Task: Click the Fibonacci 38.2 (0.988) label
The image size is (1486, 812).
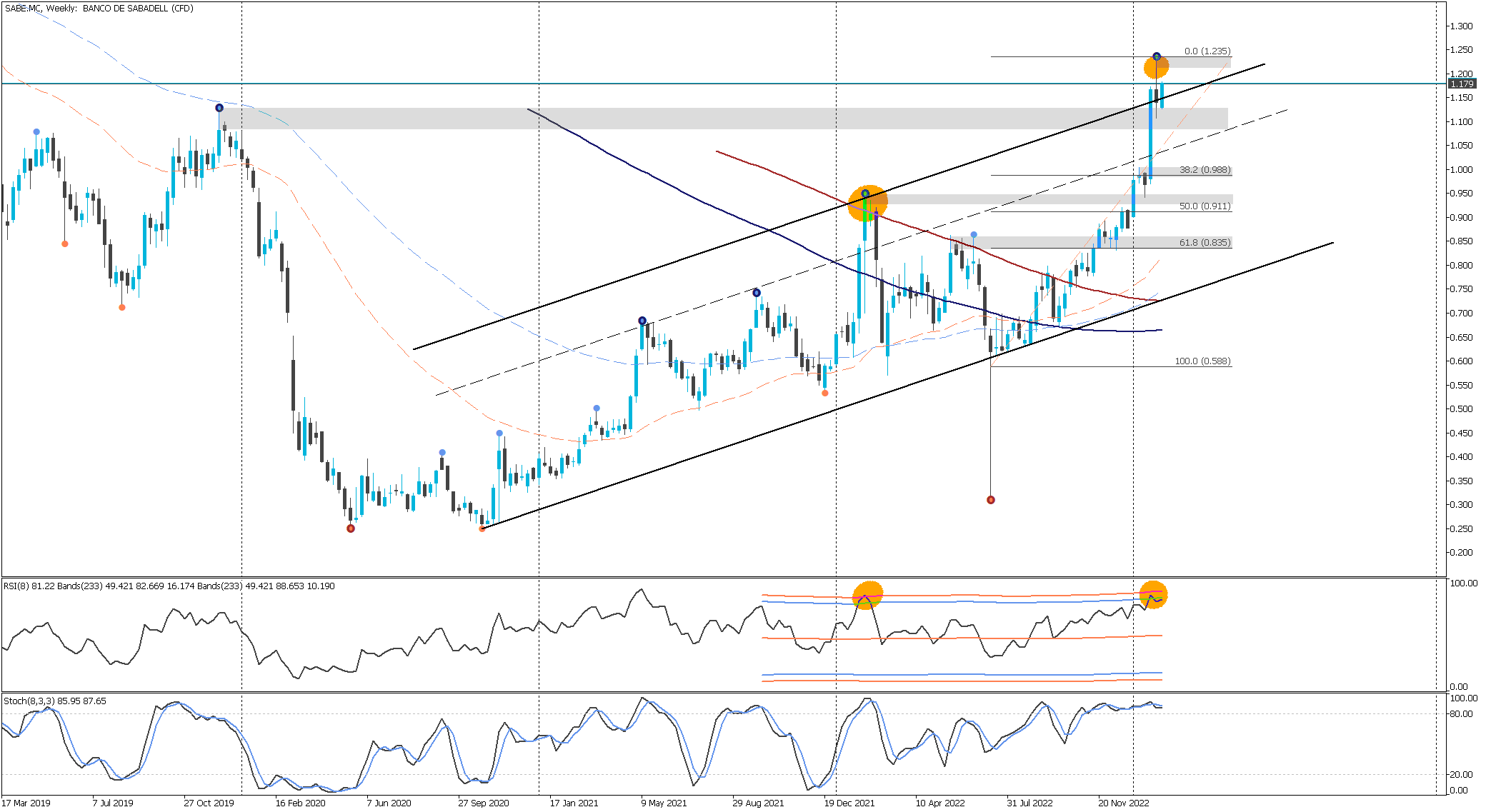Action: coord(1205,170)
